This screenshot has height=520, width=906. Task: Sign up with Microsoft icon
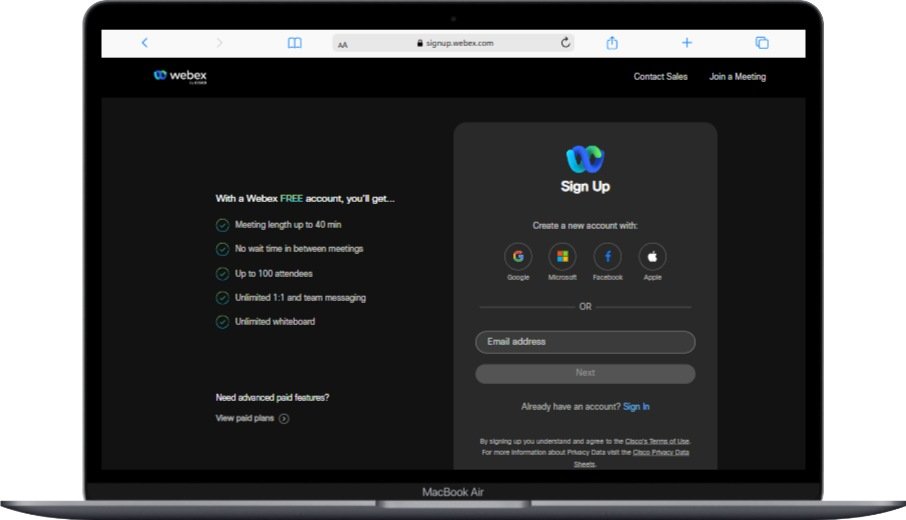(x=562, y=257)
